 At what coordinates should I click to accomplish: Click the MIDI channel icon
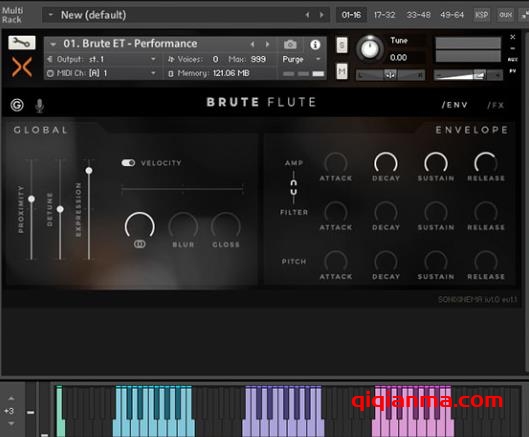tap(50, 73)
